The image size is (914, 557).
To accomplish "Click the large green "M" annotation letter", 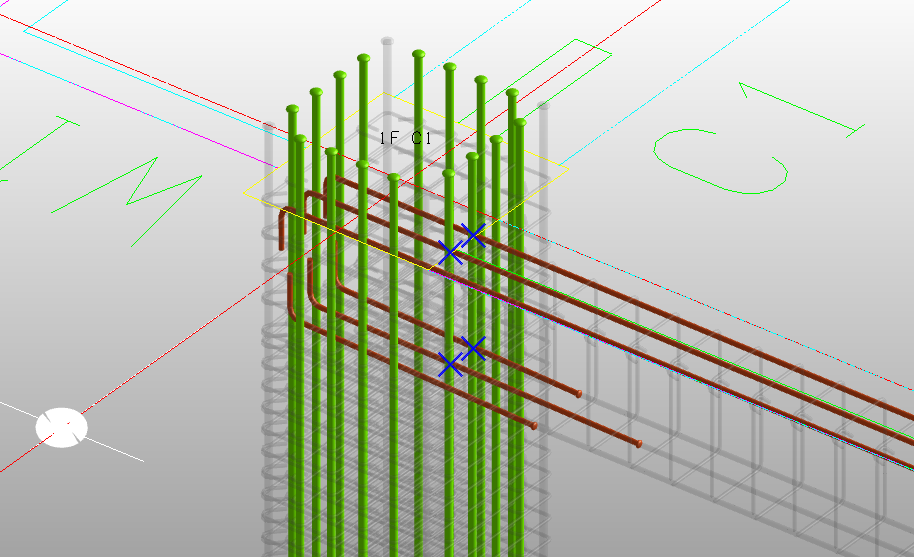I will [127, 201].
